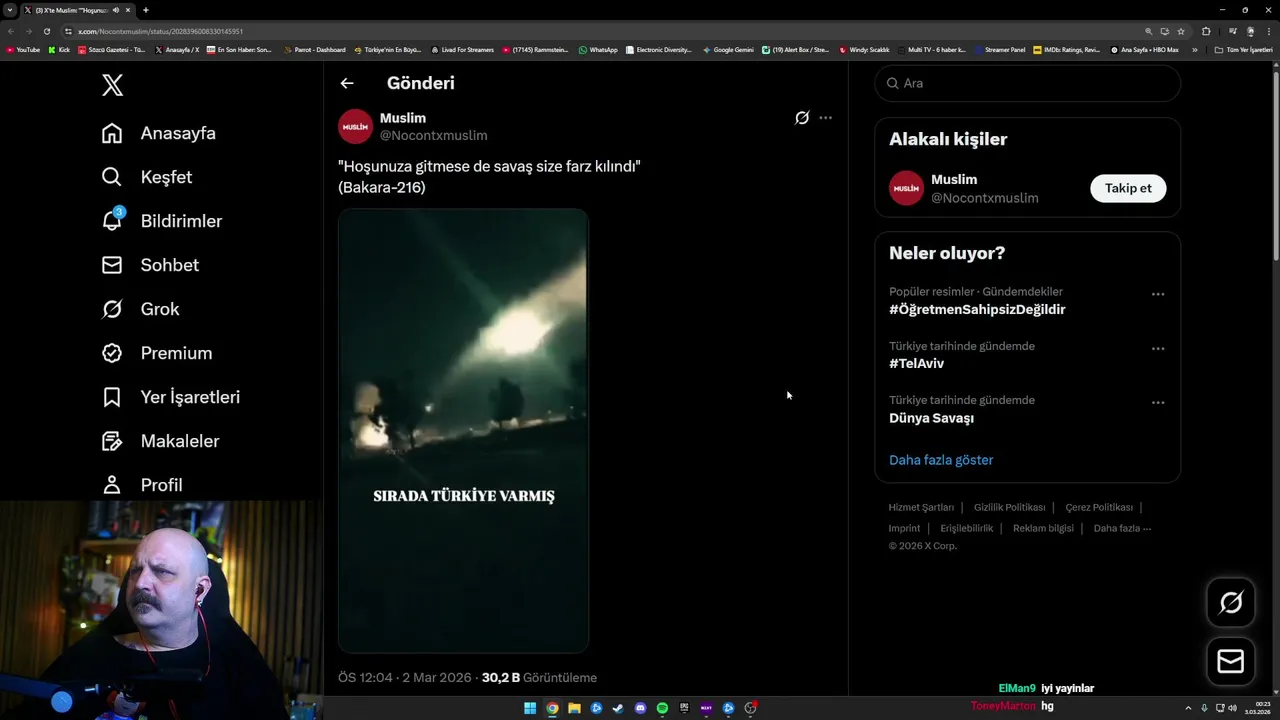The height and width of the screenshot is (720, 1280).
Task: Bookmark this page with the star icon
Action: [x=1181, y=31]
